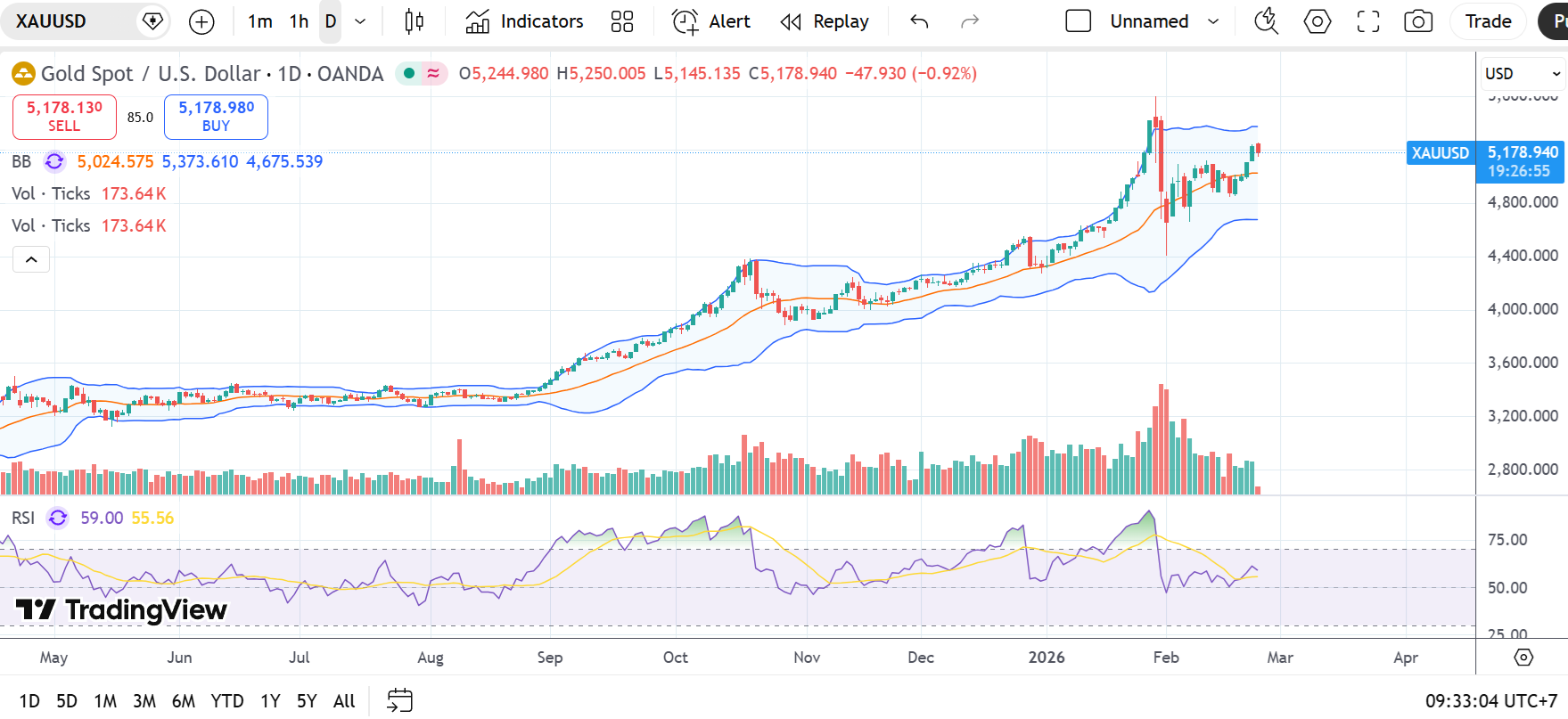
Task: Enter fullscreen chart mode
Action: (x=1368, y=22)
